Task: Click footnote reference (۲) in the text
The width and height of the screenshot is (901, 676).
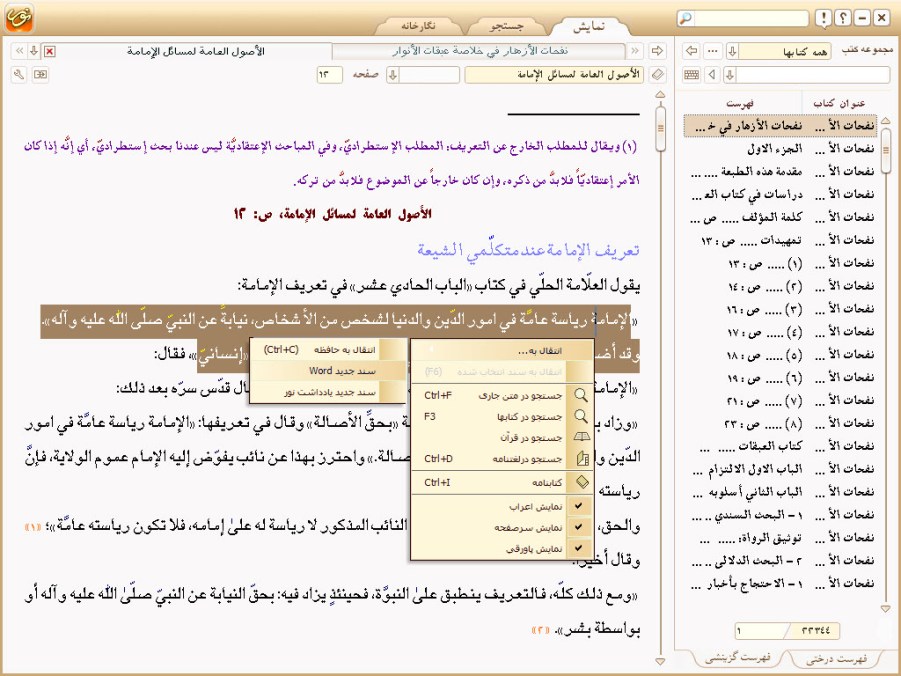Action: coord(541,631)
